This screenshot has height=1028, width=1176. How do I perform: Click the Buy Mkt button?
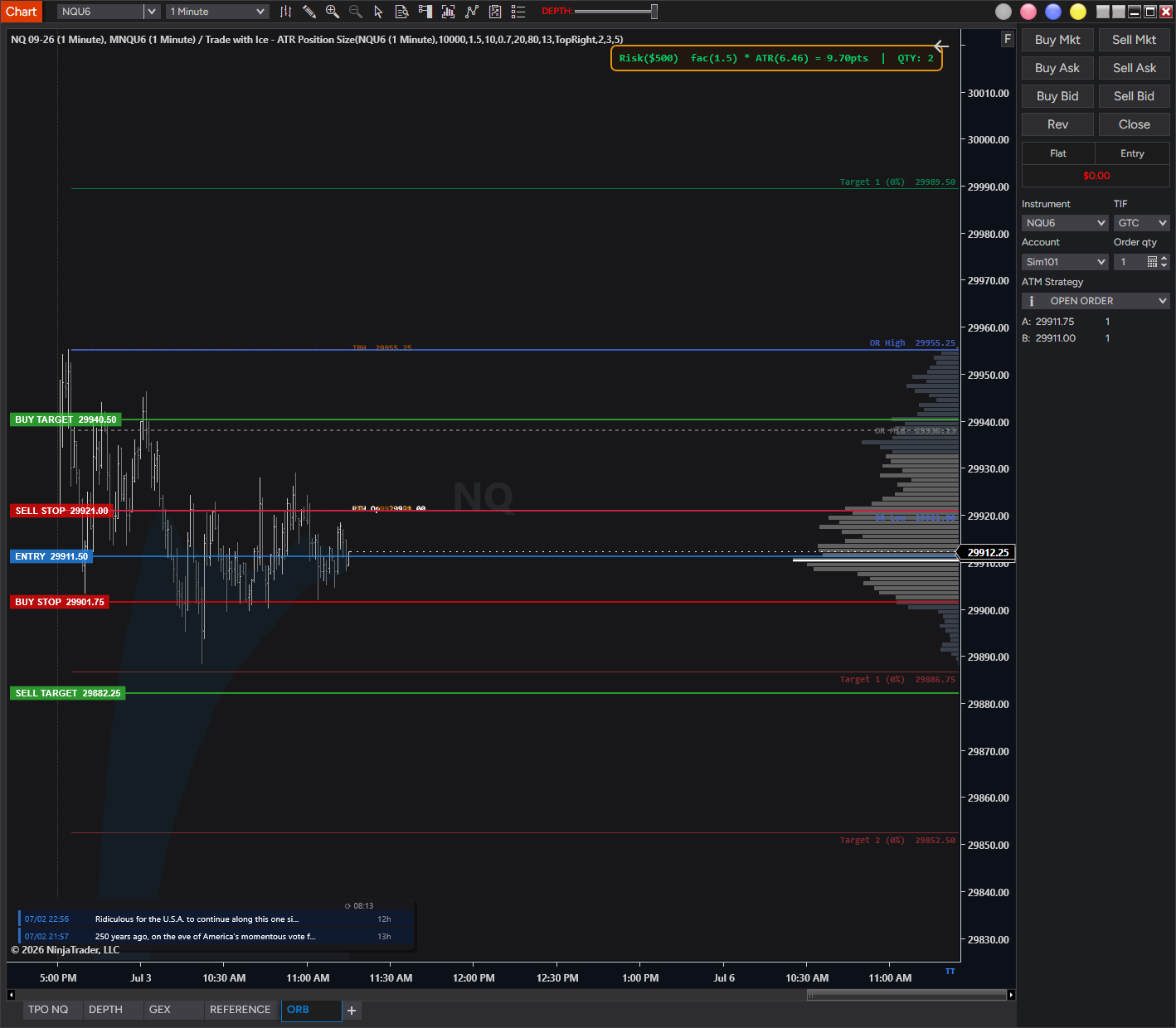(1057, 40)
